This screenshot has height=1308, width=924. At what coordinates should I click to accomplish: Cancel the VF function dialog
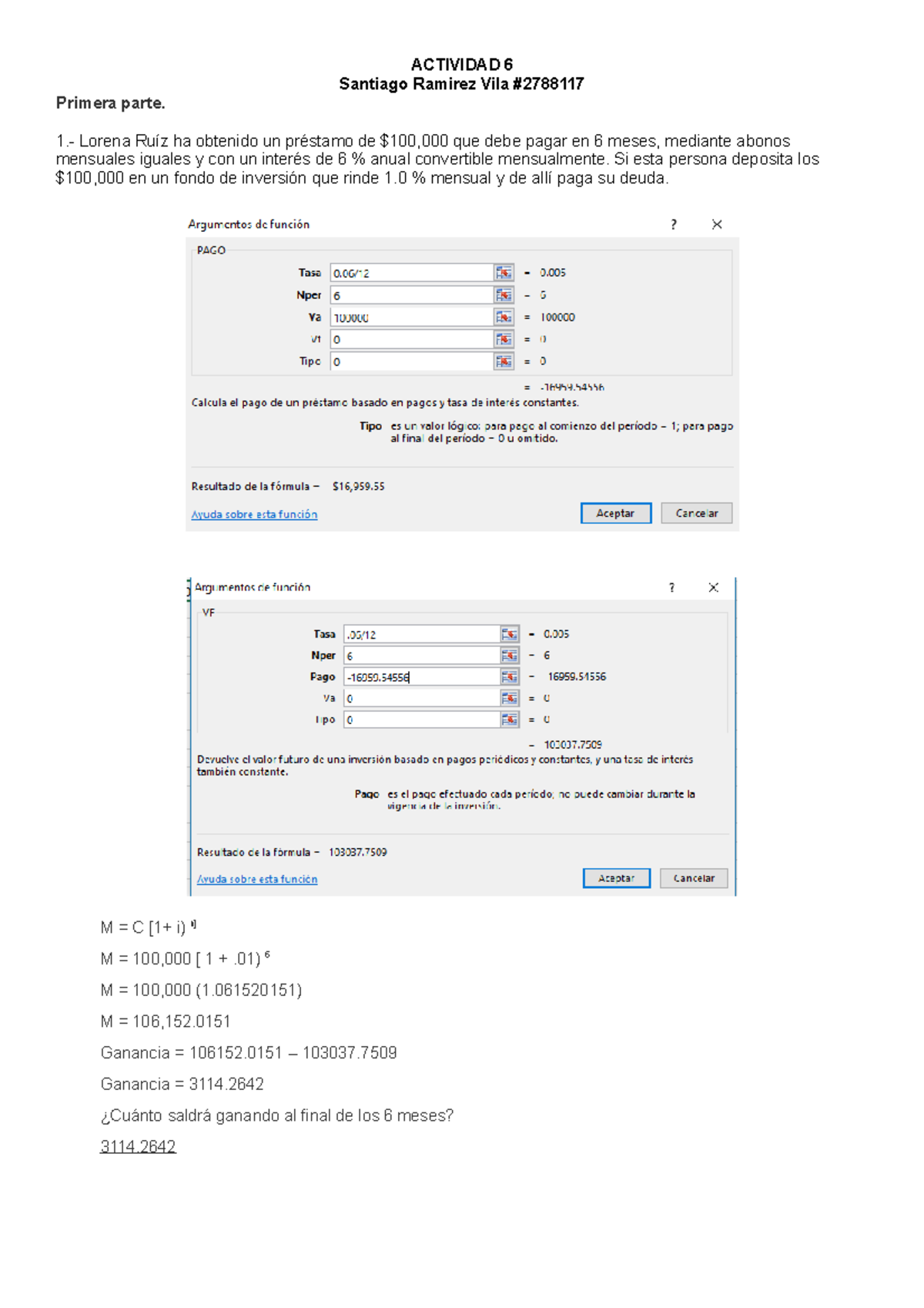693,878
